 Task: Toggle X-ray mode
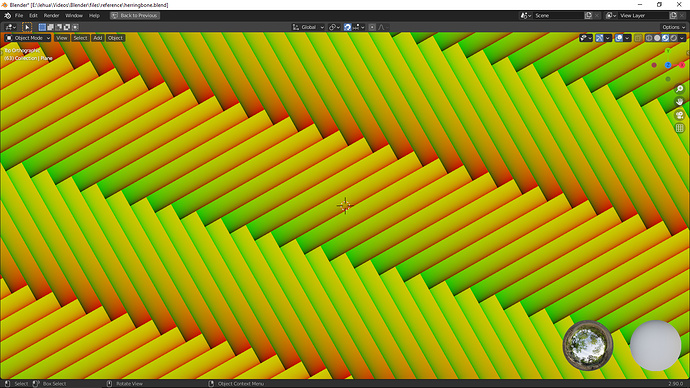[639, 38]
